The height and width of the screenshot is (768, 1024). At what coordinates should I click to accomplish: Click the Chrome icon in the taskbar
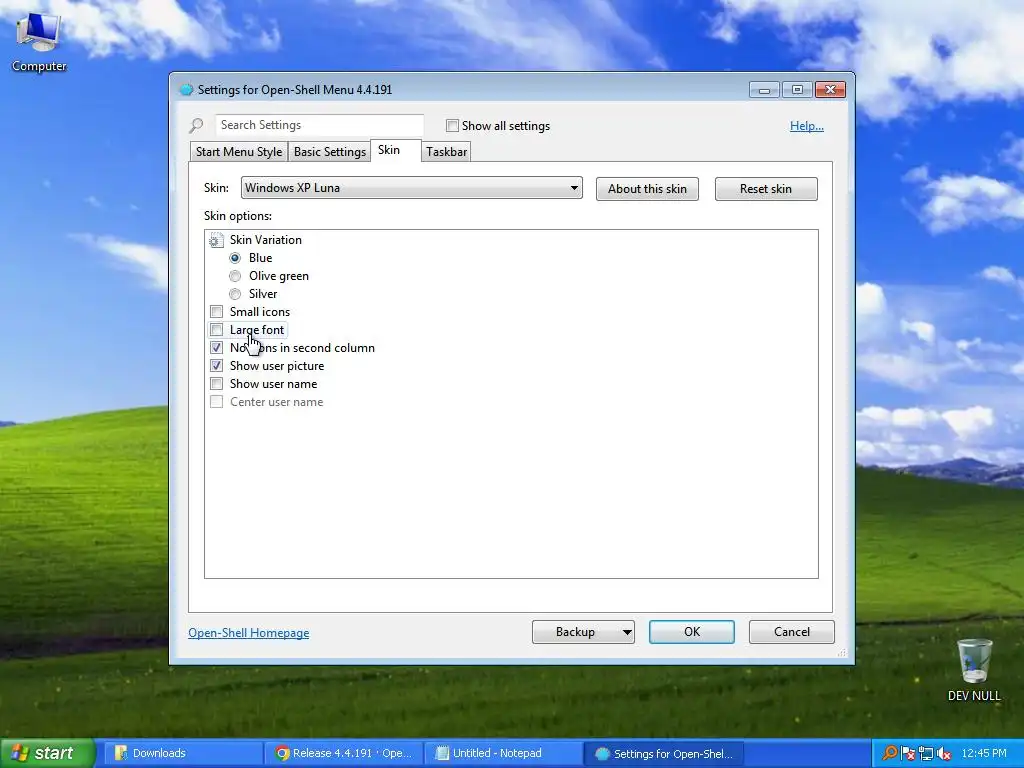coord(282,753)
